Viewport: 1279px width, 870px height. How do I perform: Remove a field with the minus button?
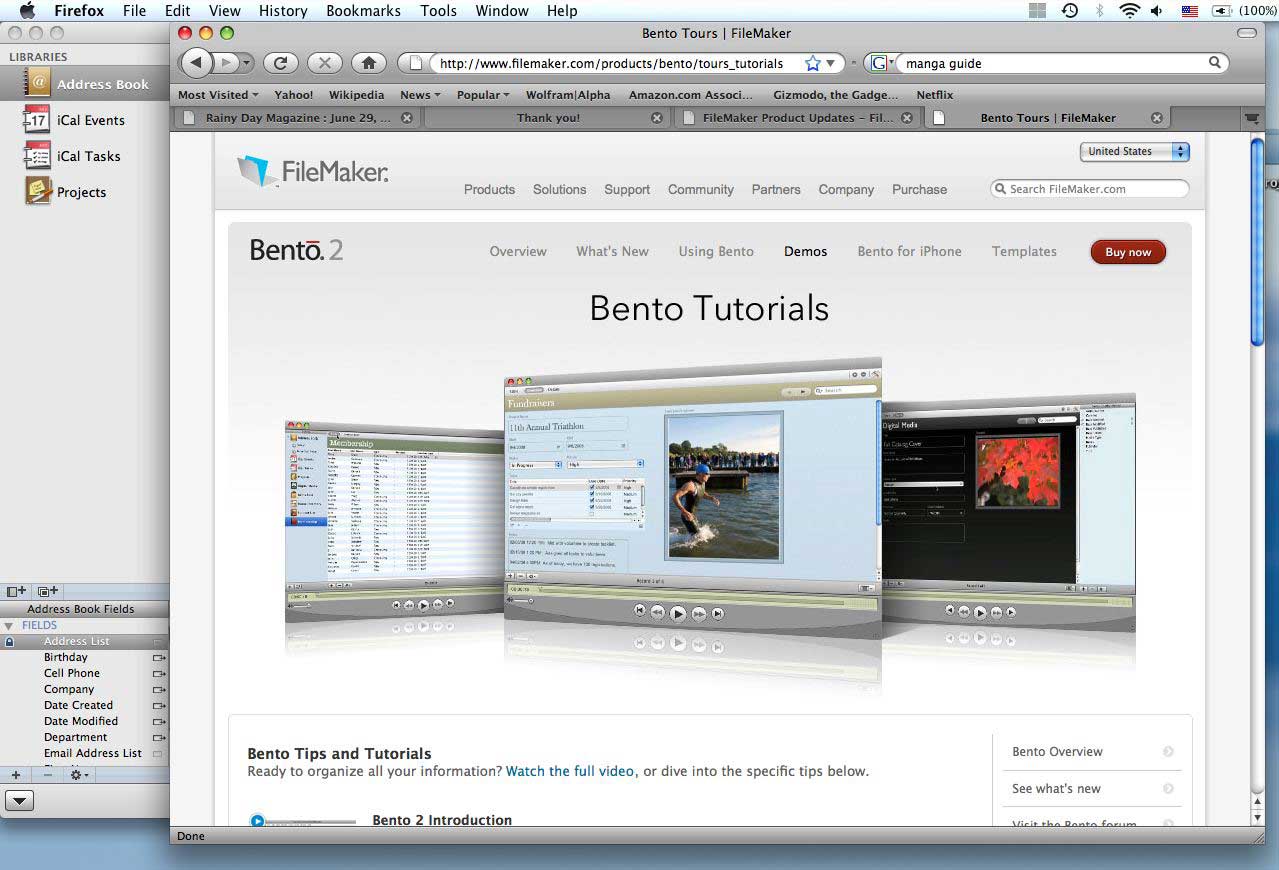[x=47, y=775]
